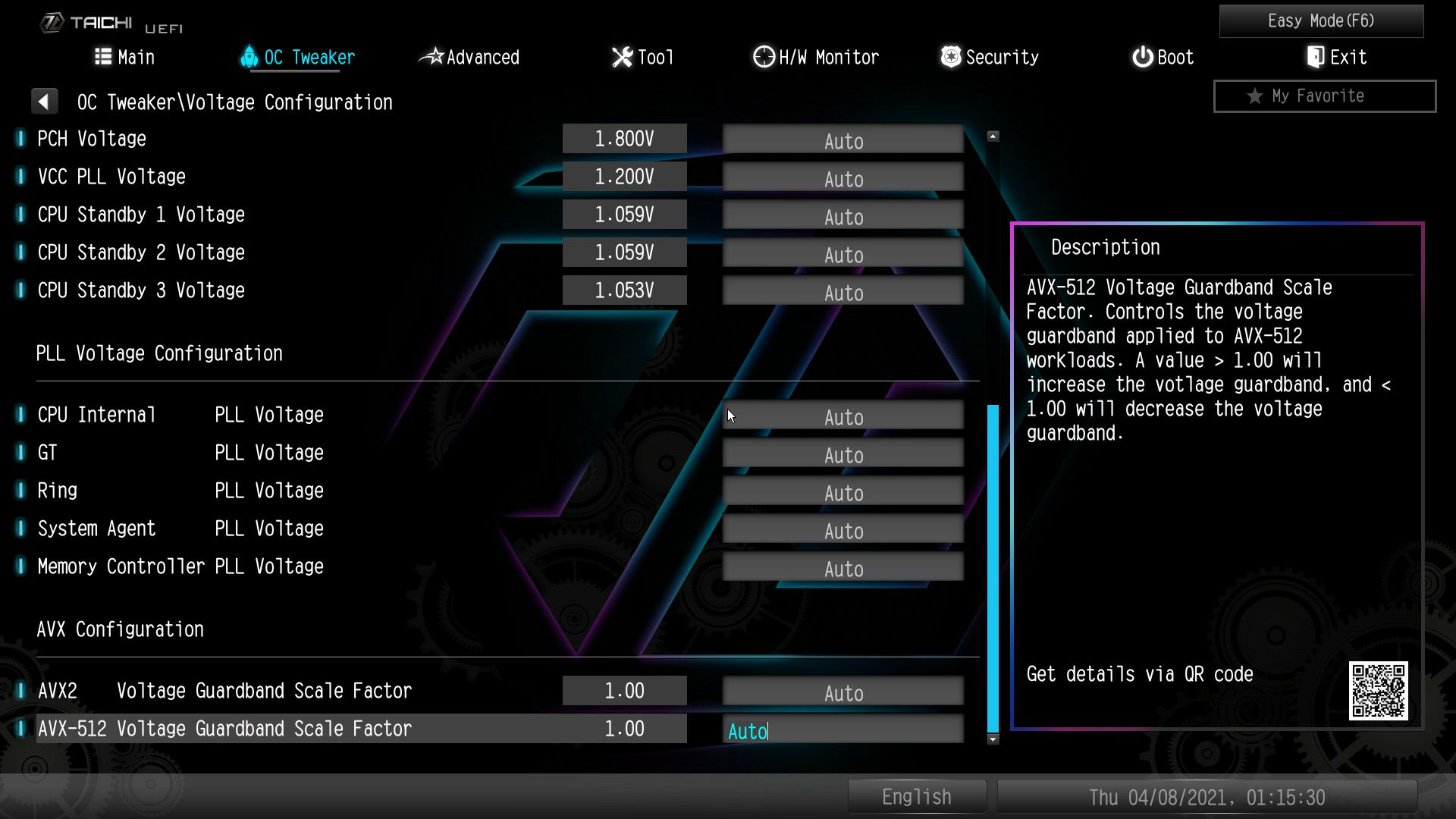Click the AVX-512 Guardband value input field
Image resolution: width=1456 pixels, height=819 pixels.
click(843, 730)
